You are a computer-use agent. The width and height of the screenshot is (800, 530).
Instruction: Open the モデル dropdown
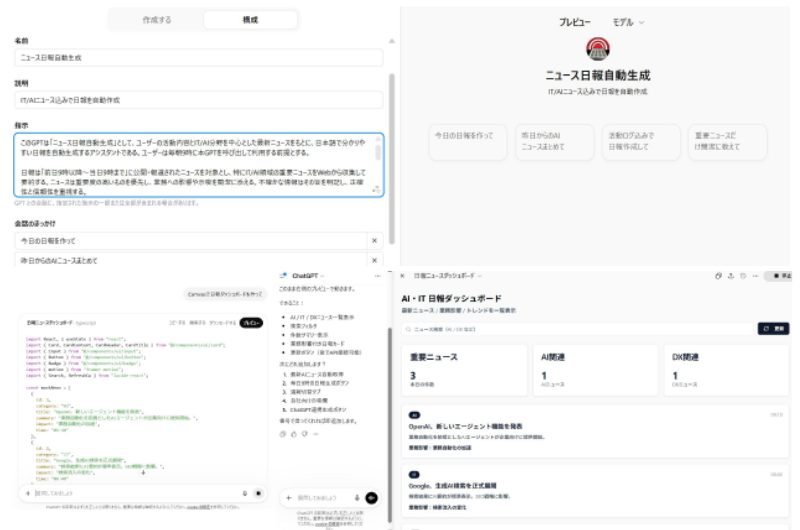[x=628, y=22]
